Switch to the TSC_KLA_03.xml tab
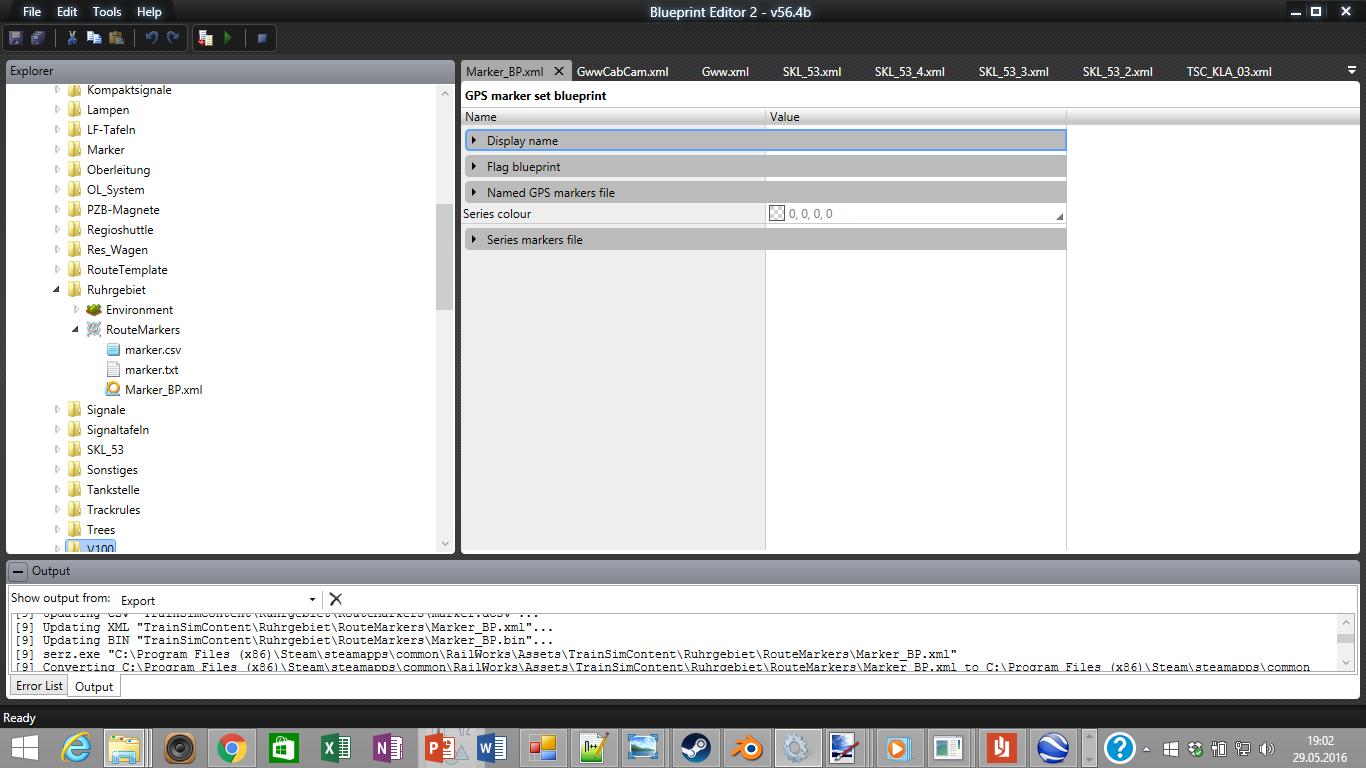The image size is (1366, 768). click(x=1229, y=71)
